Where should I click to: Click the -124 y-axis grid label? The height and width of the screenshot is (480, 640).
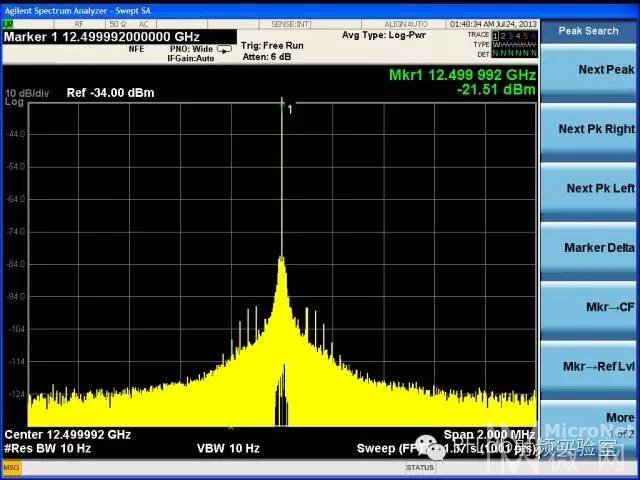coord(17,394)
